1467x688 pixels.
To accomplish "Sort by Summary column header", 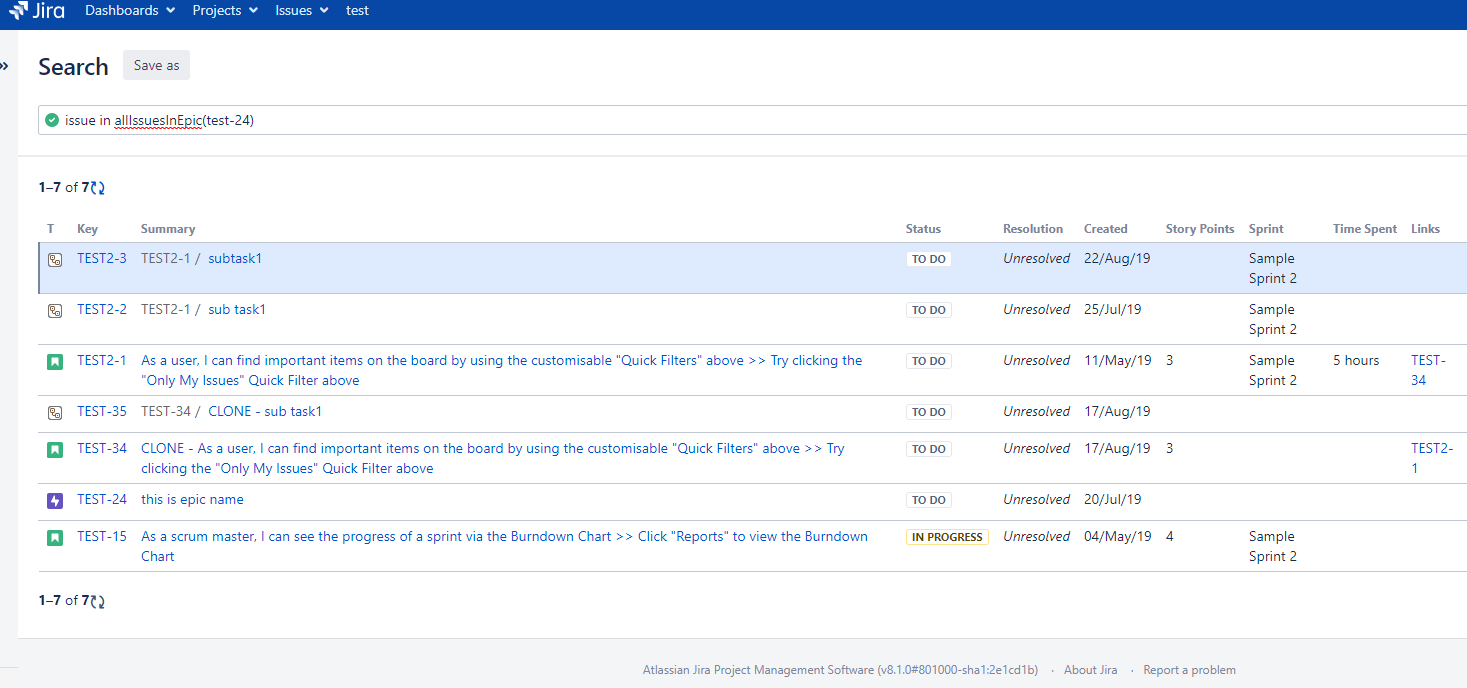I will 168,229.
